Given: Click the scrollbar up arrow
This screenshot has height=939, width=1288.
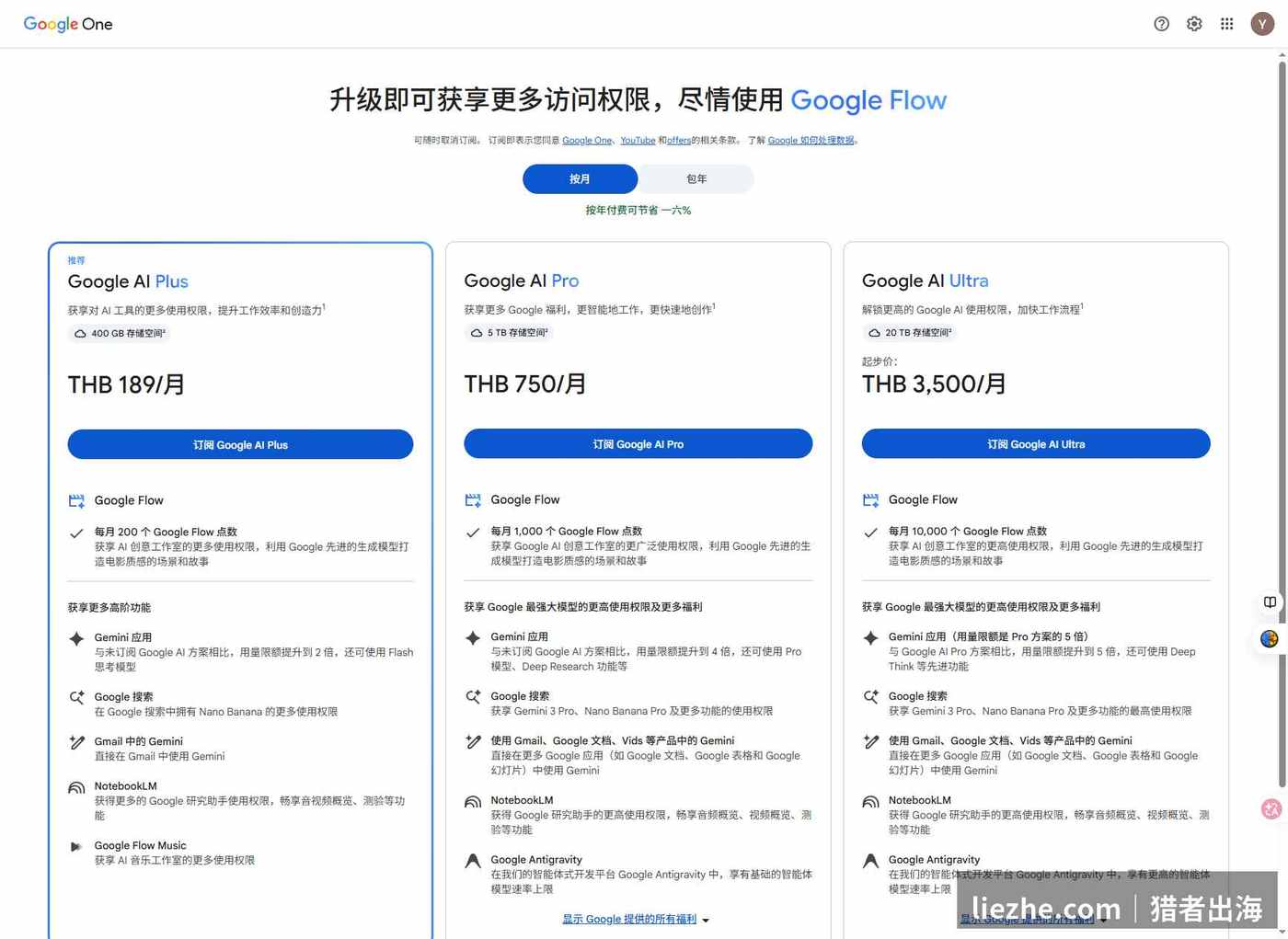Looking at the screenshot, I should point(1282,55).
